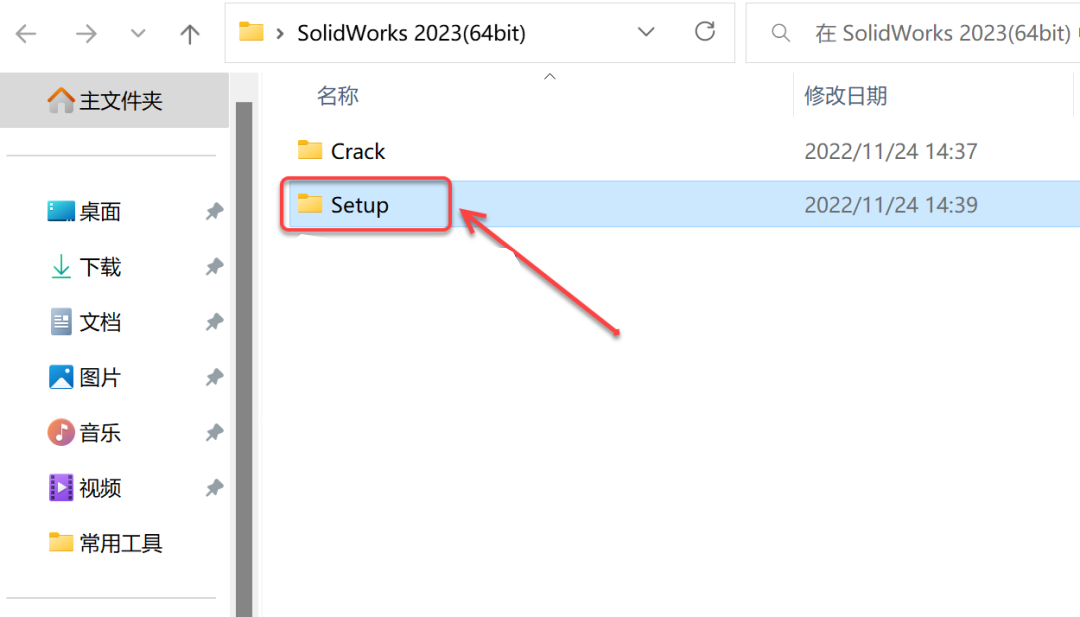Unpin 下载 from quick access
The width and height of the screenshot is (1080, 617).
click(213, 267)
